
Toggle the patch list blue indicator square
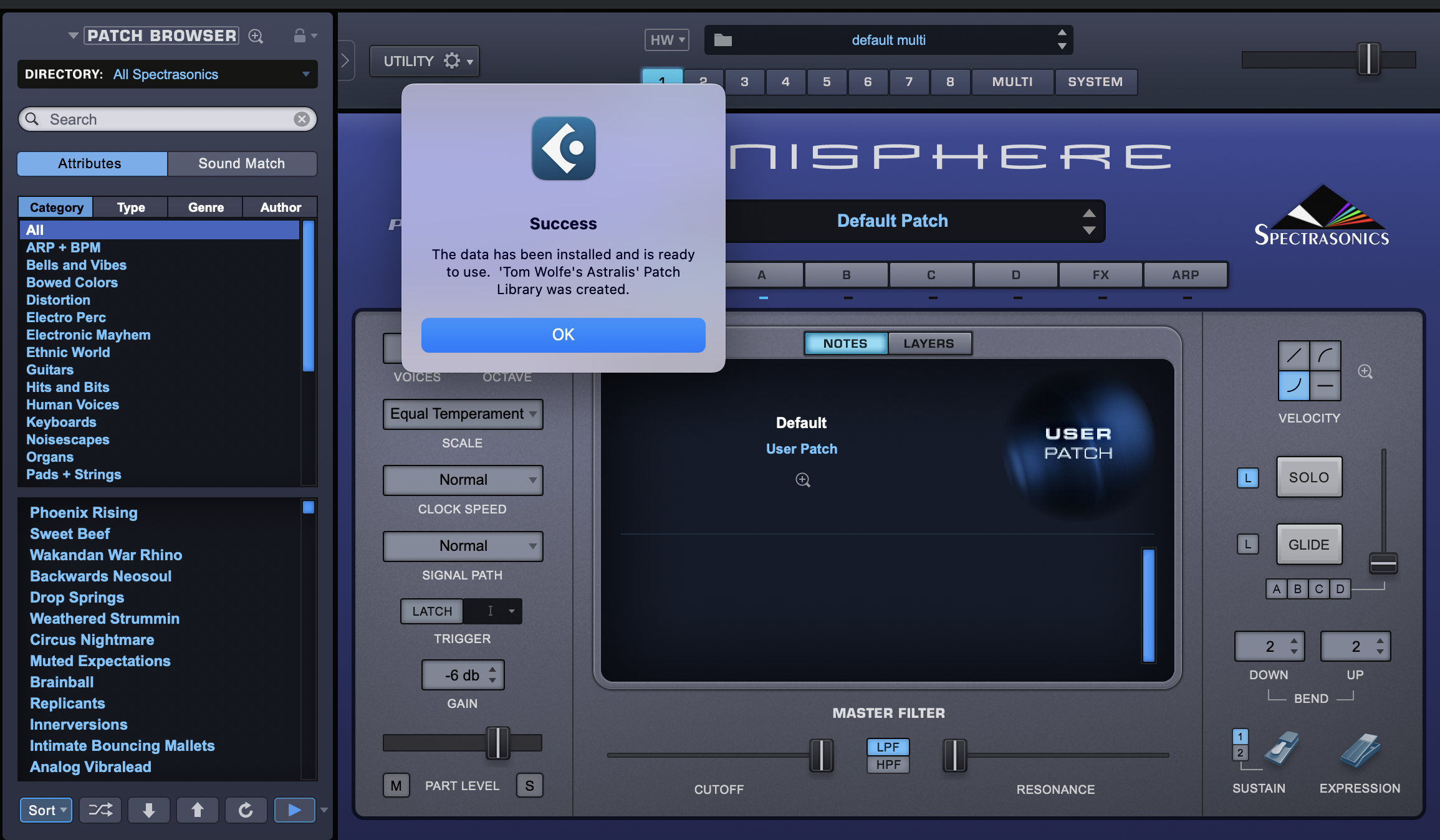pos(309,507)
